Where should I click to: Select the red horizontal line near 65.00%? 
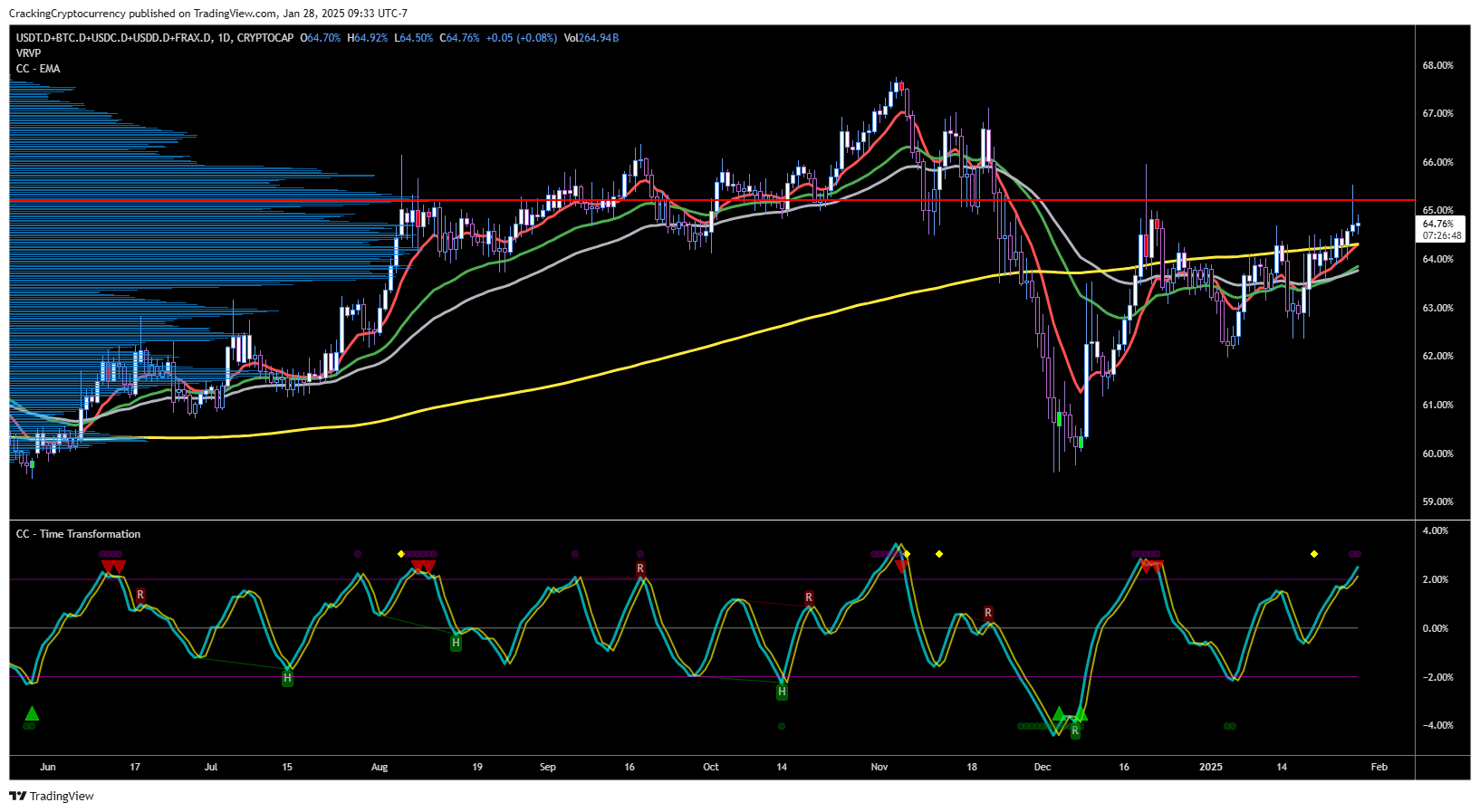(712, 200)
